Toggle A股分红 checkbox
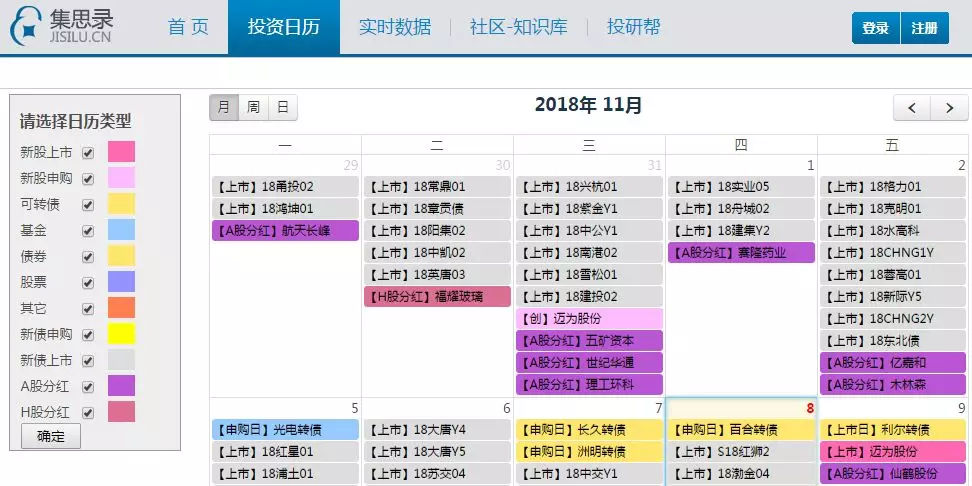This screenshot has width=972, height=486. click(88, 387)
